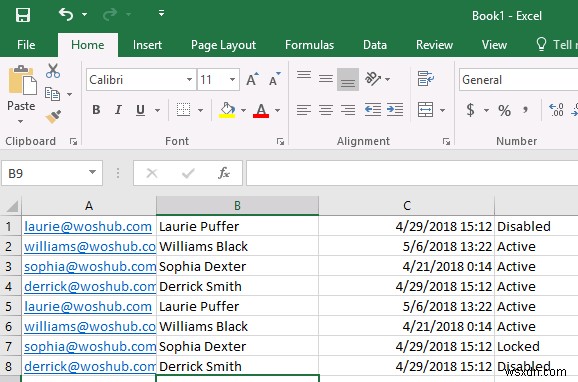Select column B header

tap(237, 205)
